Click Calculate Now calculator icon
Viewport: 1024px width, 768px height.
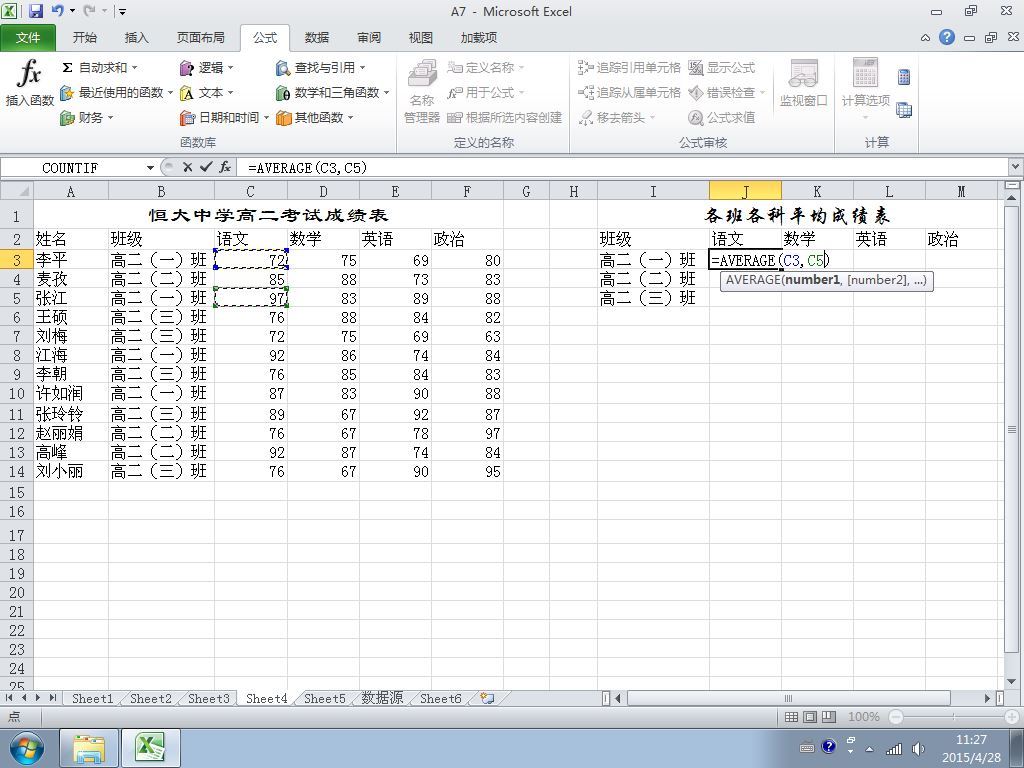[904, 77]
